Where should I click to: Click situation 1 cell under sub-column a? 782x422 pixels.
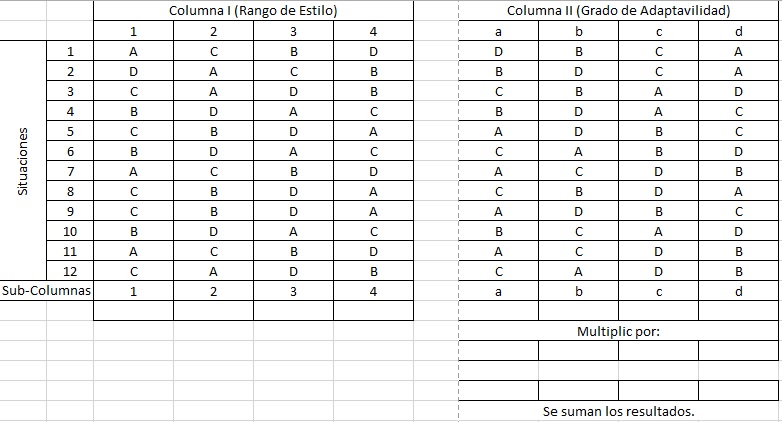point(498,51)
